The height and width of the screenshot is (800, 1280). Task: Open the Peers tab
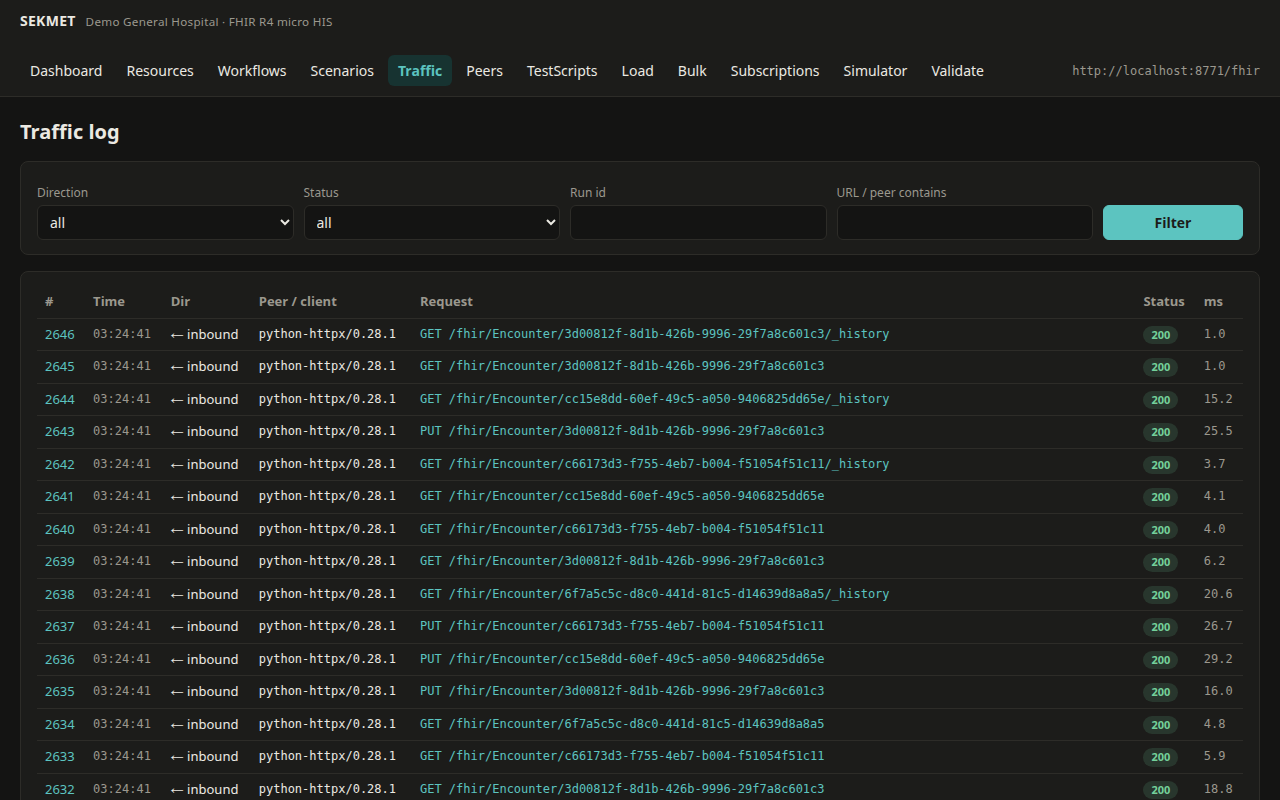click(x=484, y=71)
